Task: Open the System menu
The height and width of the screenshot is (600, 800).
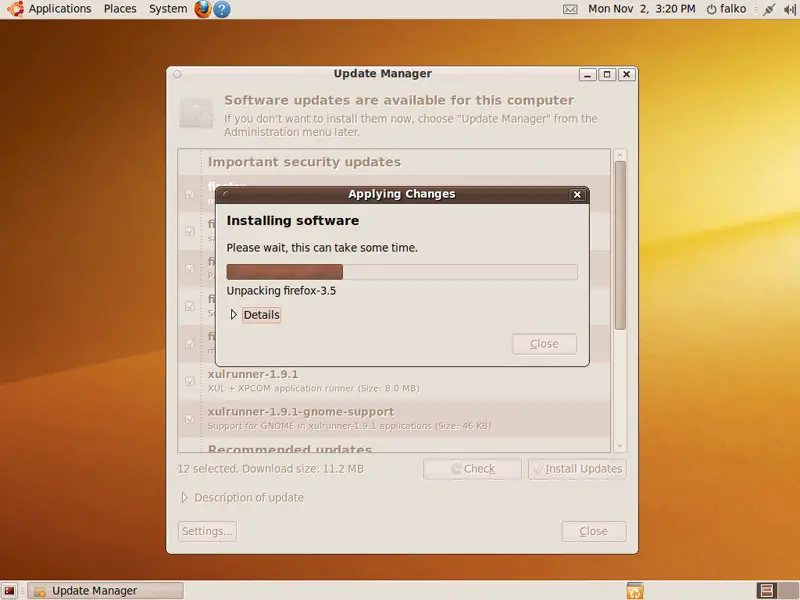Action: (x=168, y=9)
